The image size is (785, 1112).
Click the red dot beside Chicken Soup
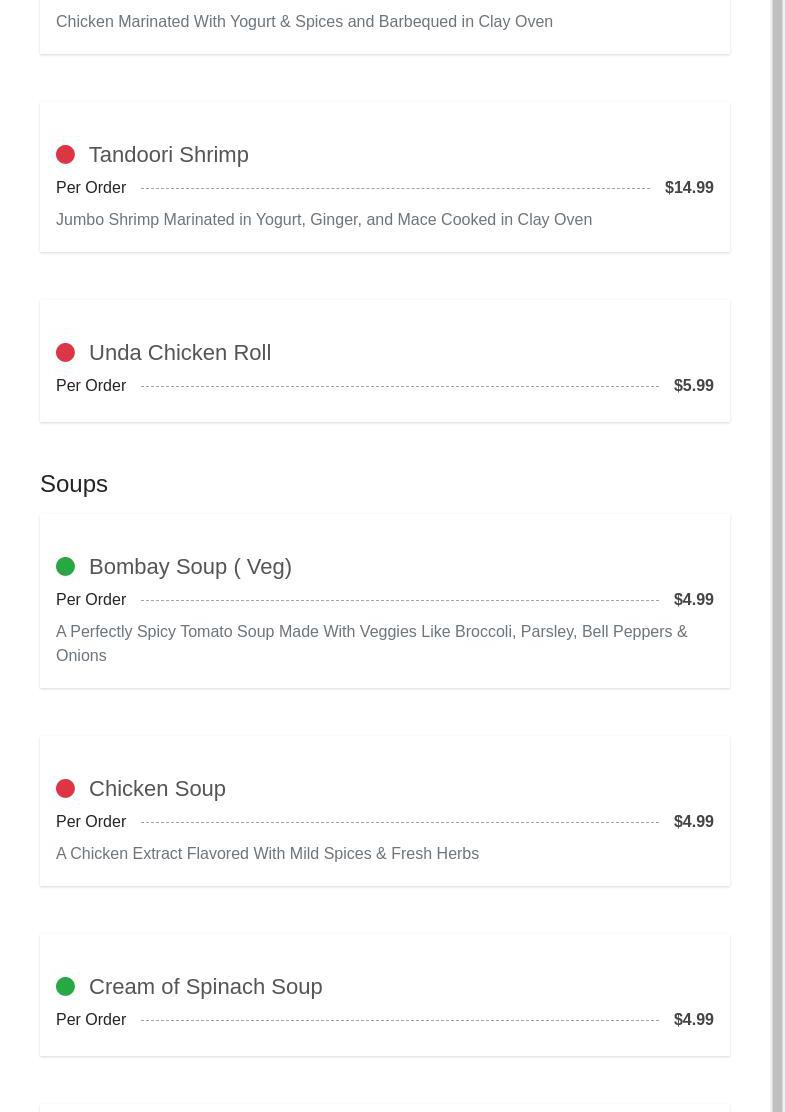(x=65, y=789)
